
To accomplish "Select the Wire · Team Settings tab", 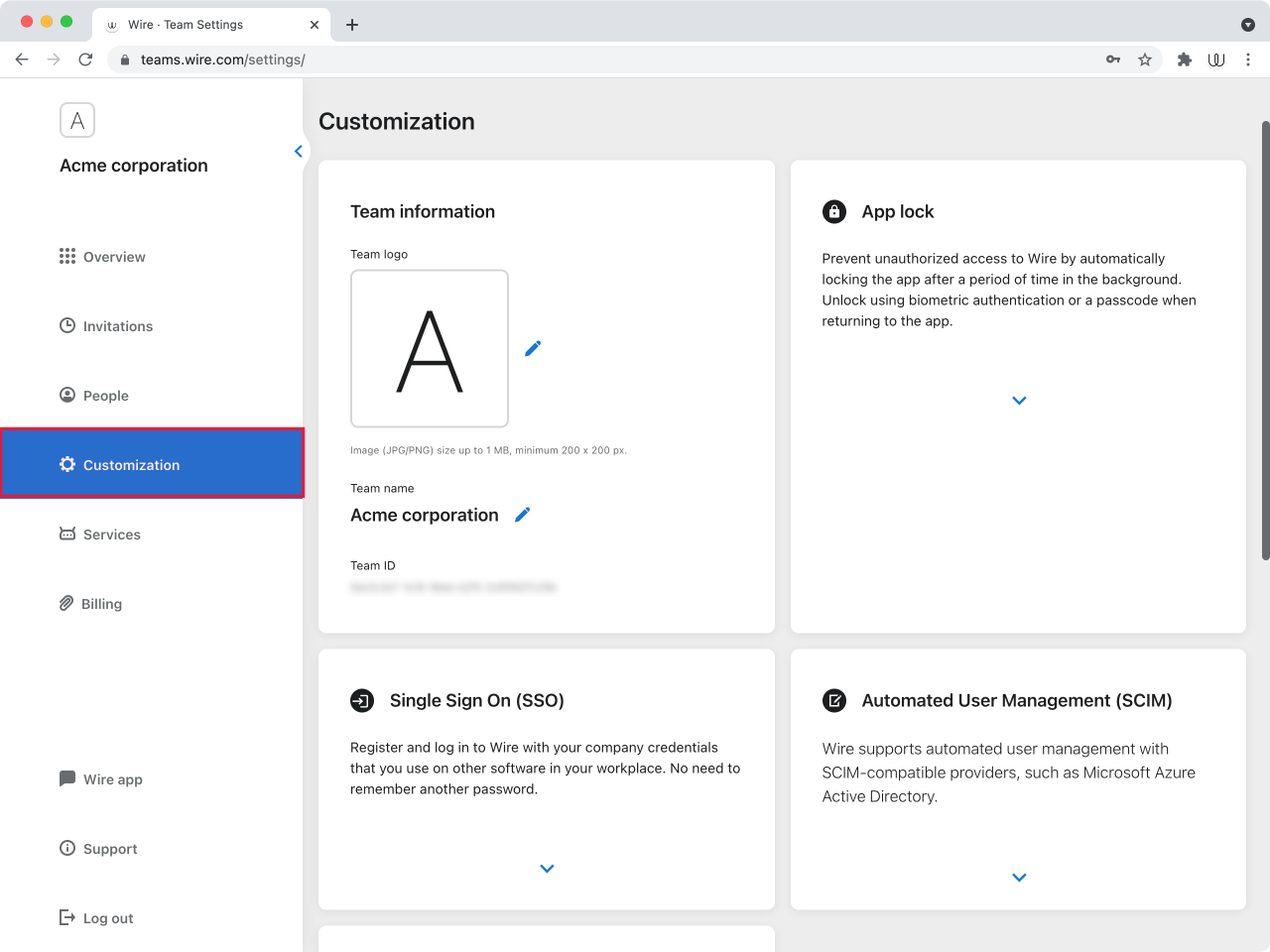I will tap(211, 25).
